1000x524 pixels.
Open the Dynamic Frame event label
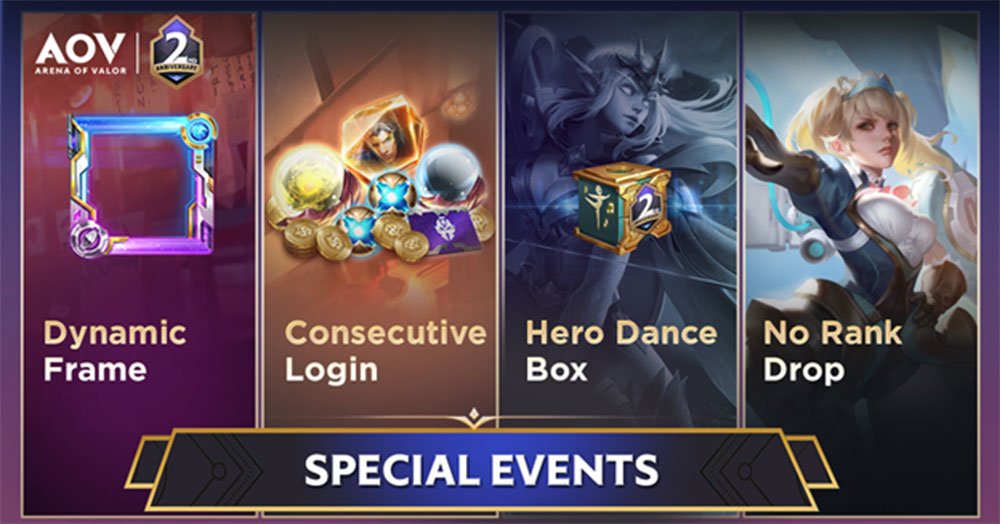click(115, 351)
